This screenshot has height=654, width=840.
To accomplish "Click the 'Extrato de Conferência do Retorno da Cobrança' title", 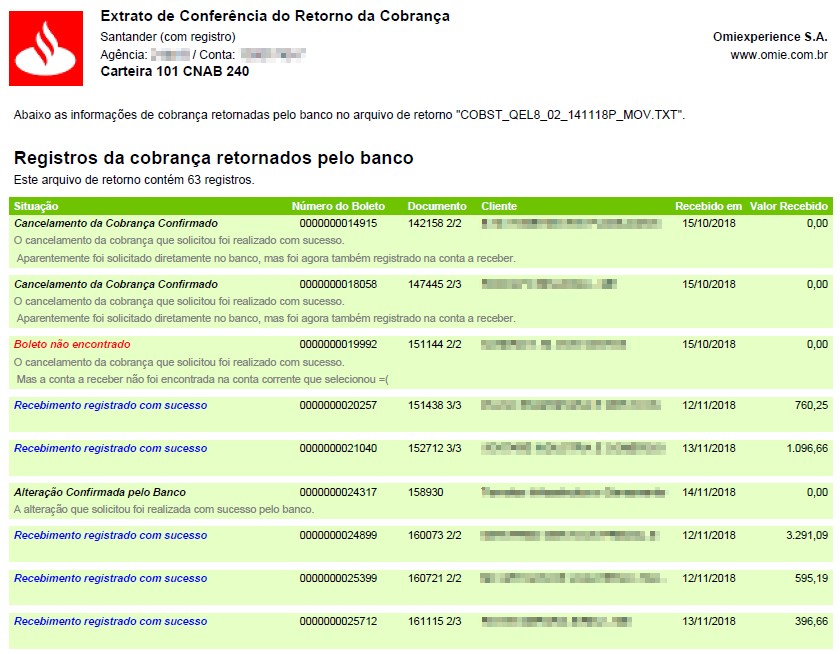I will coord(275,17).
